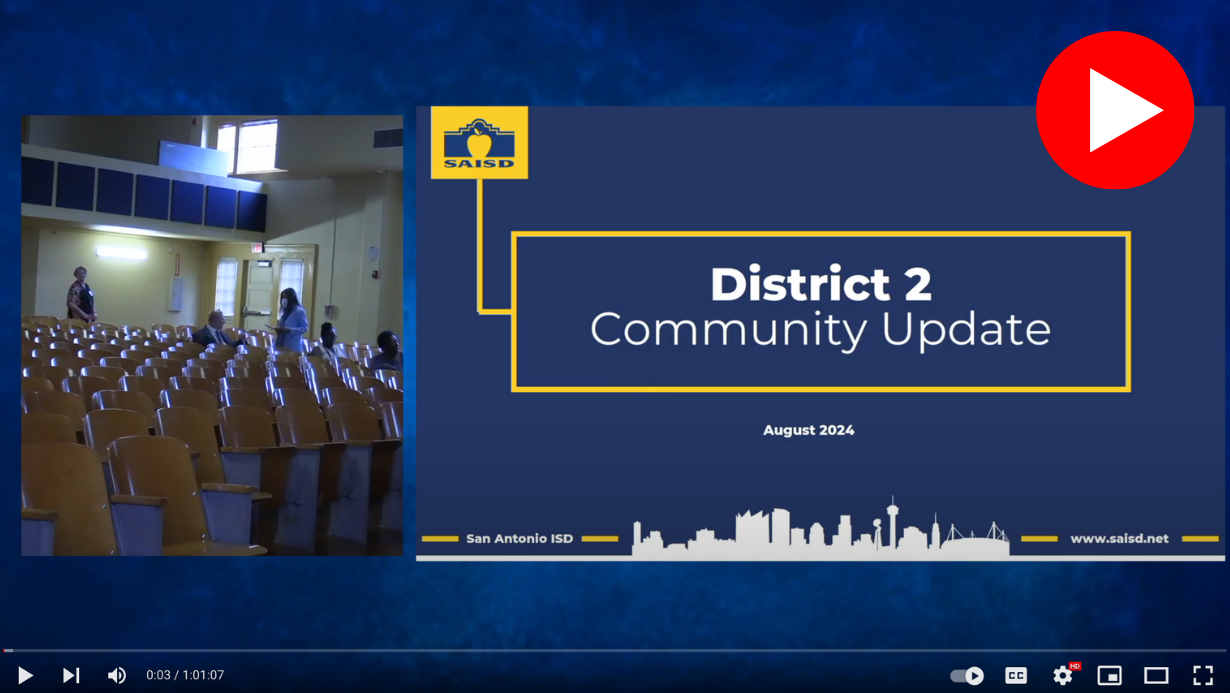The image size is (1230, 693).
Task: Click the District 2 Community Update title
Action: [821, 306]
